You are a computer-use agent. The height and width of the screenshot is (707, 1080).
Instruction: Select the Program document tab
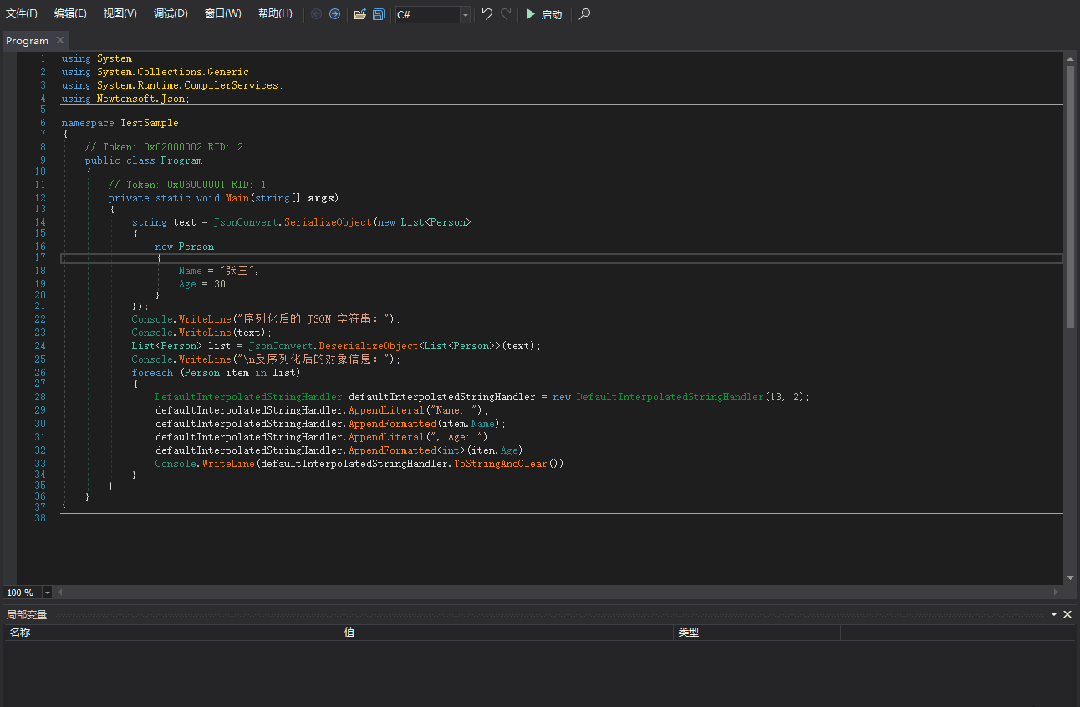point(27,41)
